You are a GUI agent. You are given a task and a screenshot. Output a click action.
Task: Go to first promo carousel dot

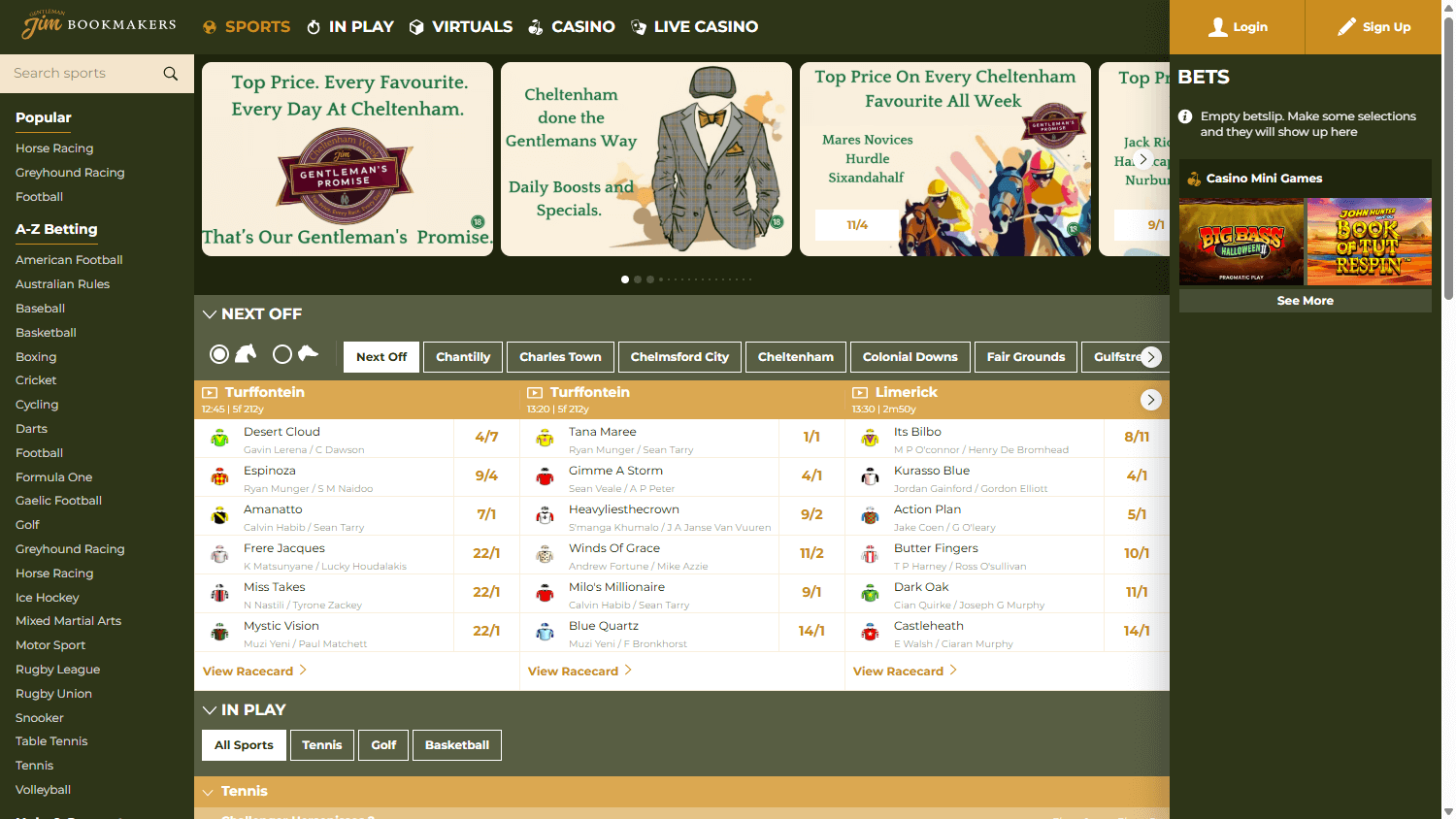[625, 279]
